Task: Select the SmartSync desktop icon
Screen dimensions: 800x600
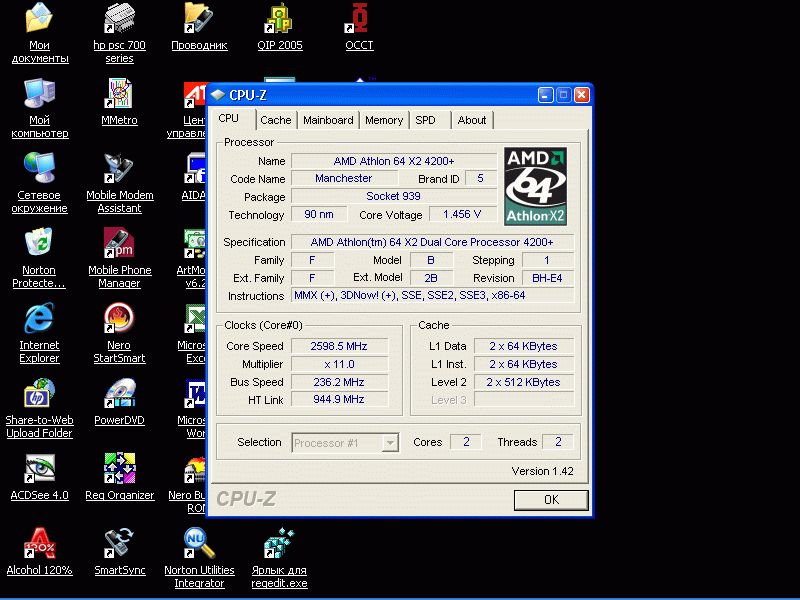Action: click(x=119, y=543)
